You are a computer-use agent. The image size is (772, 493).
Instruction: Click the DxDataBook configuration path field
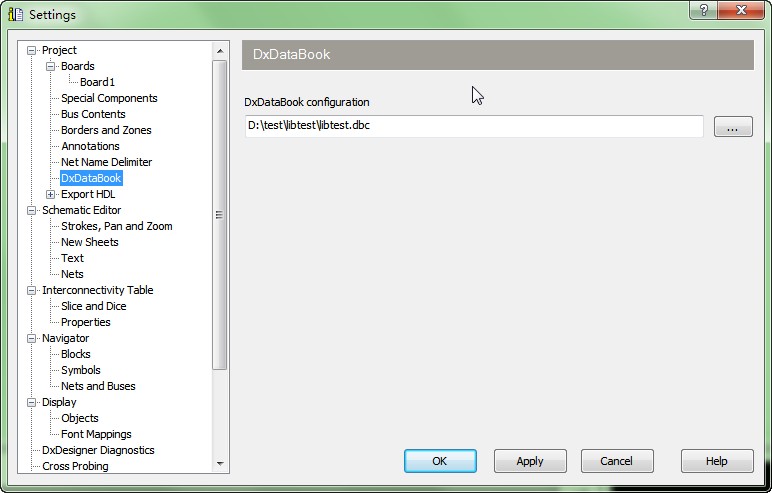tap(474, 126)
